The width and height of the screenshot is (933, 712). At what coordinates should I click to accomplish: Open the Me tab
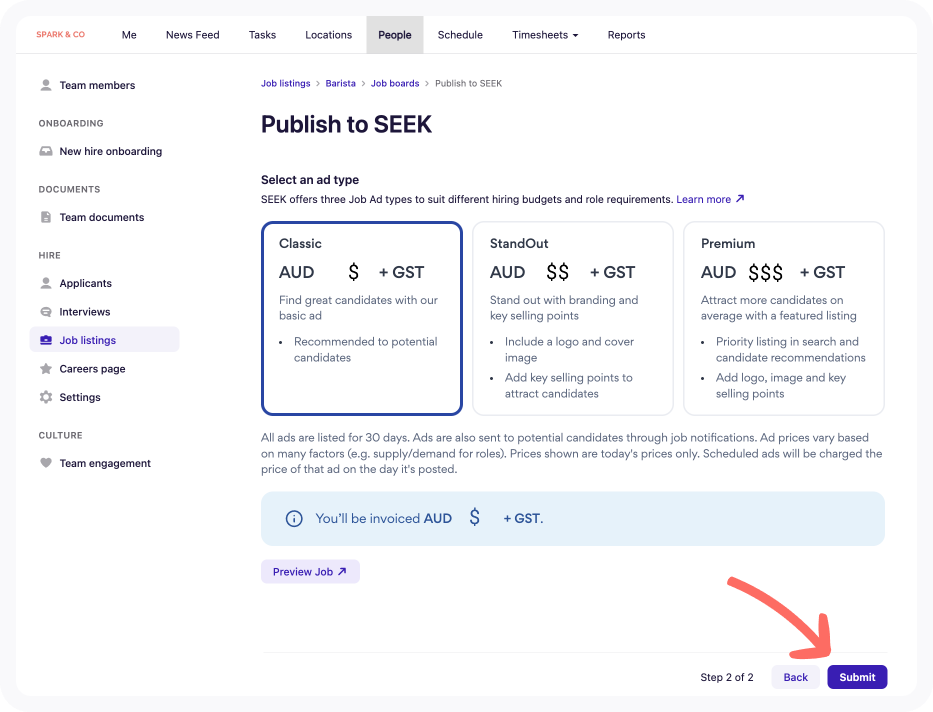pyautogui.click(x=129, y=34)
